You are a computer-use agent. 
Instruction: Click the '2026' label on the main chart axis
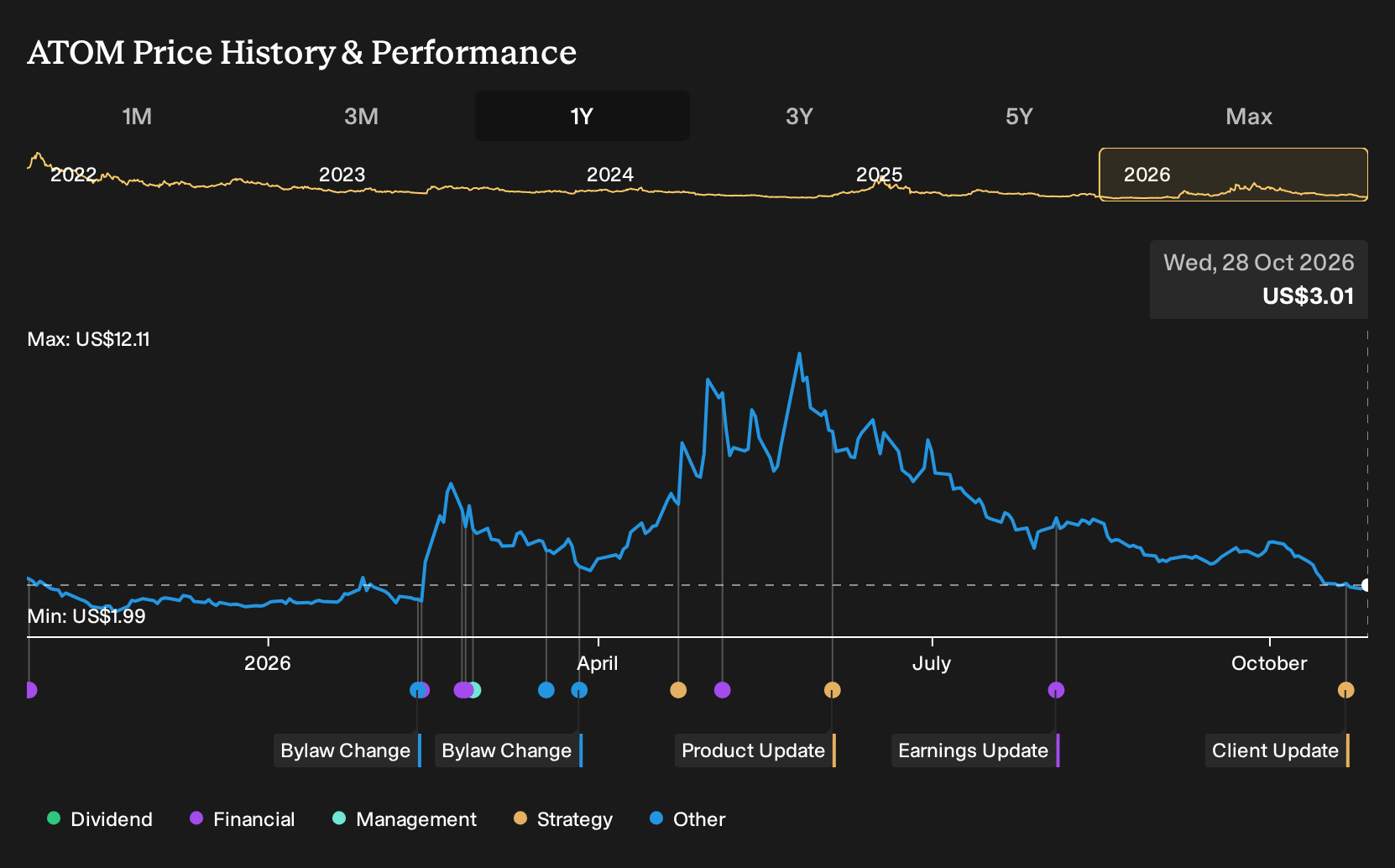[268, 663]
